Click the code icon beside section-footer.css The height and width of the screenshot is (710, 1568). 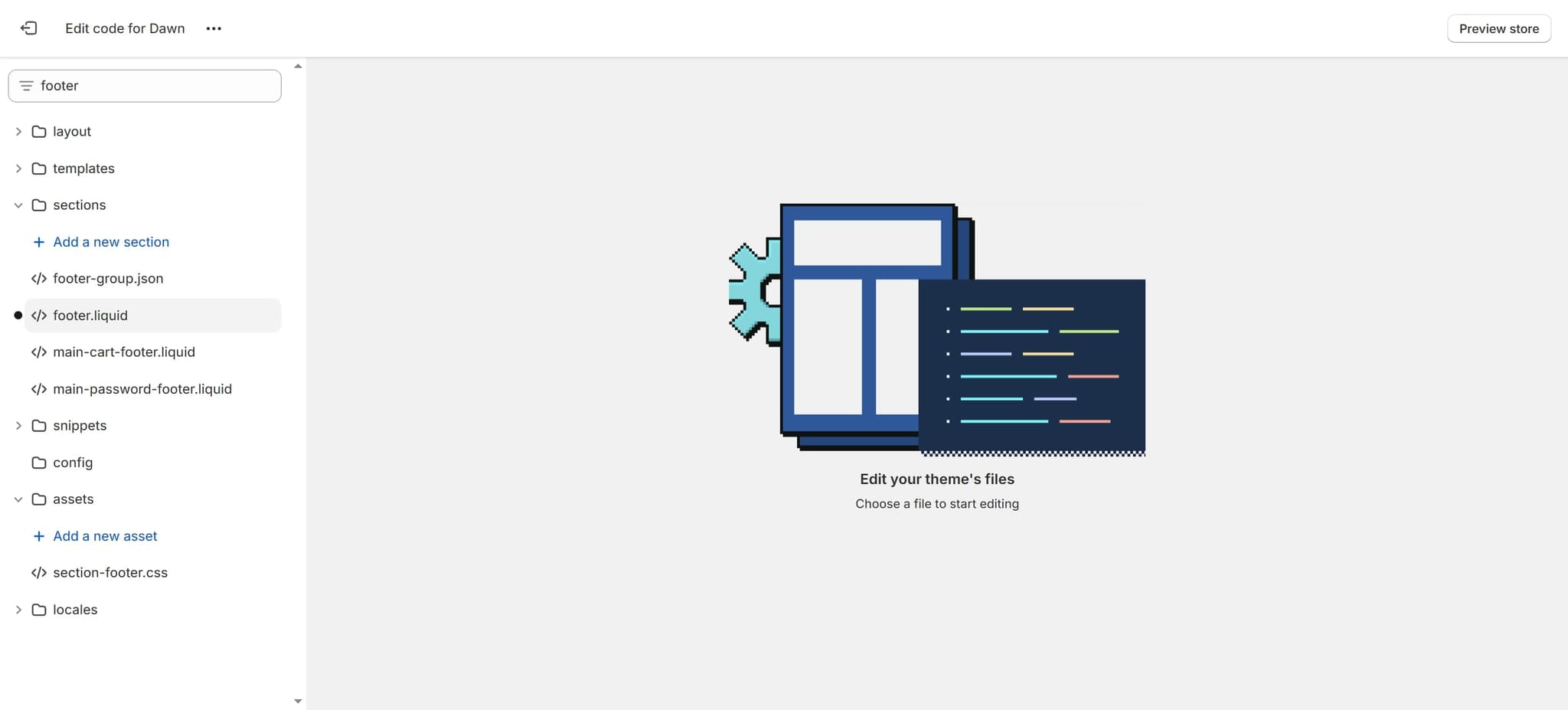coord(39,572)
